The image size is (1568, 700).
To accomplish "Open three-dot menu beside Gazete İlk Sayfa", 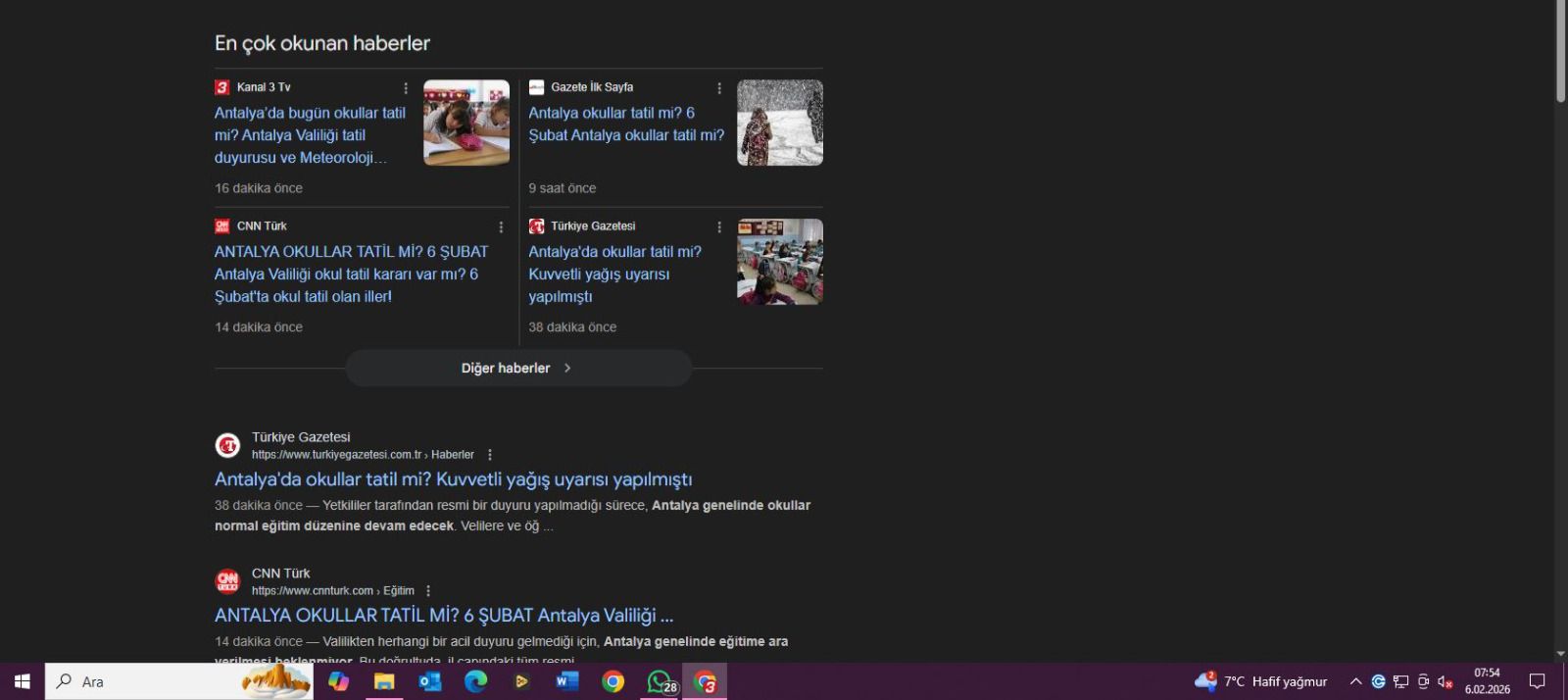I will point(719,88).
